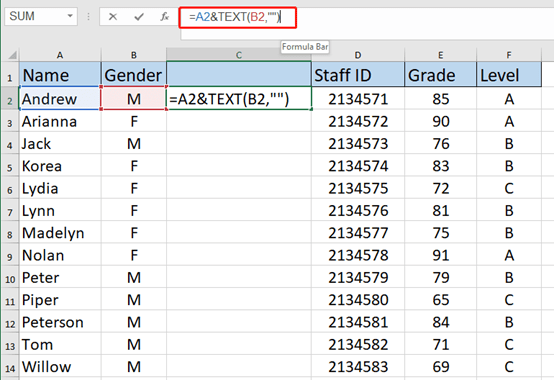Select row 9 header
This screenshot has width=554, height=380.
[x=10, y=255]
